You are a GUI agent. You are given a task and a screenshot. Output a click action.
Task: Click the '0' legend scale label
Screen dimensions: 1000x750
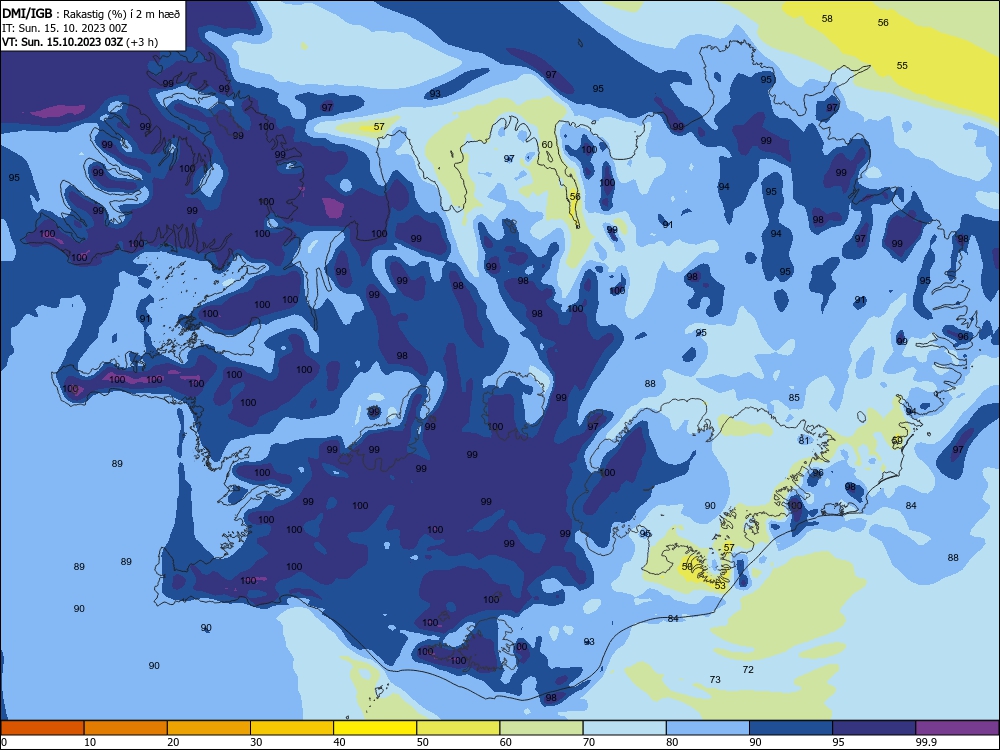(x=4, y=742)
